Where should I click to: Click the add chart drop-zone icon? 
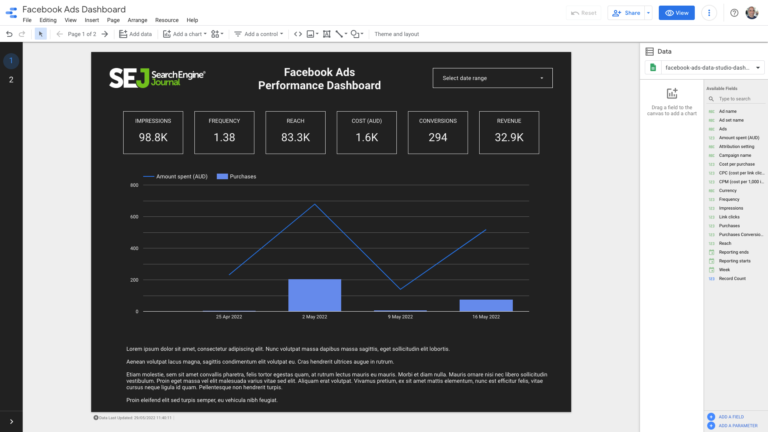coord(672,93)
